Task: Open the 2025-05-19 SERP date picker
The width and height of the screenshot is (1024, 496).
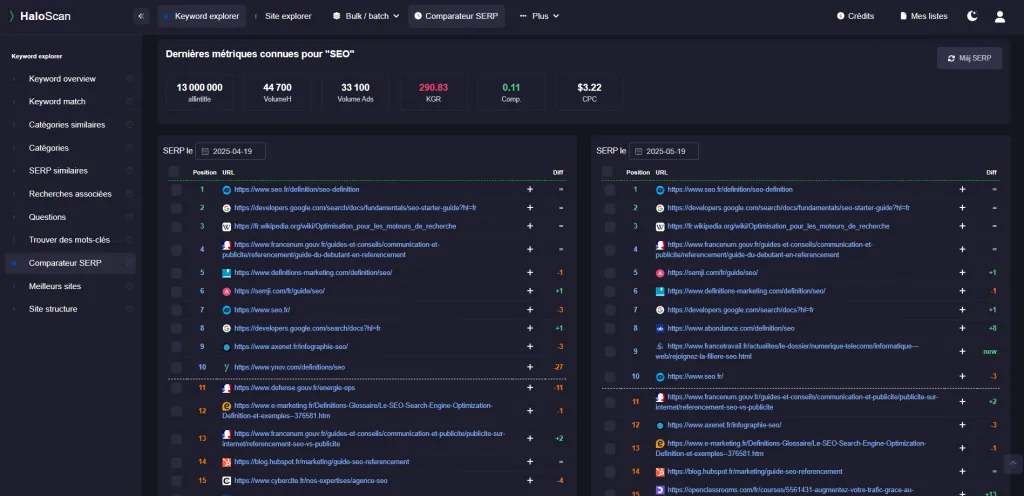Action: click(664, 151)
